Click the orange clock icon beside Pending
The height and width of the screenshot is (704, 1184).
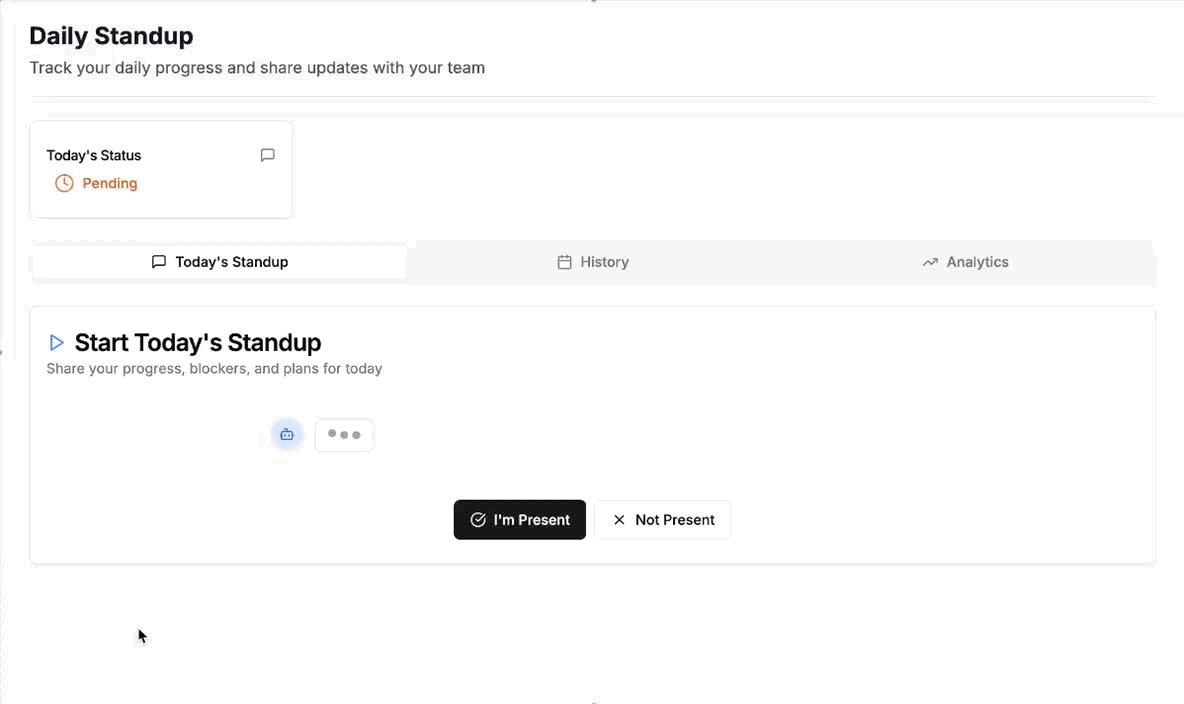coord(64,184)
